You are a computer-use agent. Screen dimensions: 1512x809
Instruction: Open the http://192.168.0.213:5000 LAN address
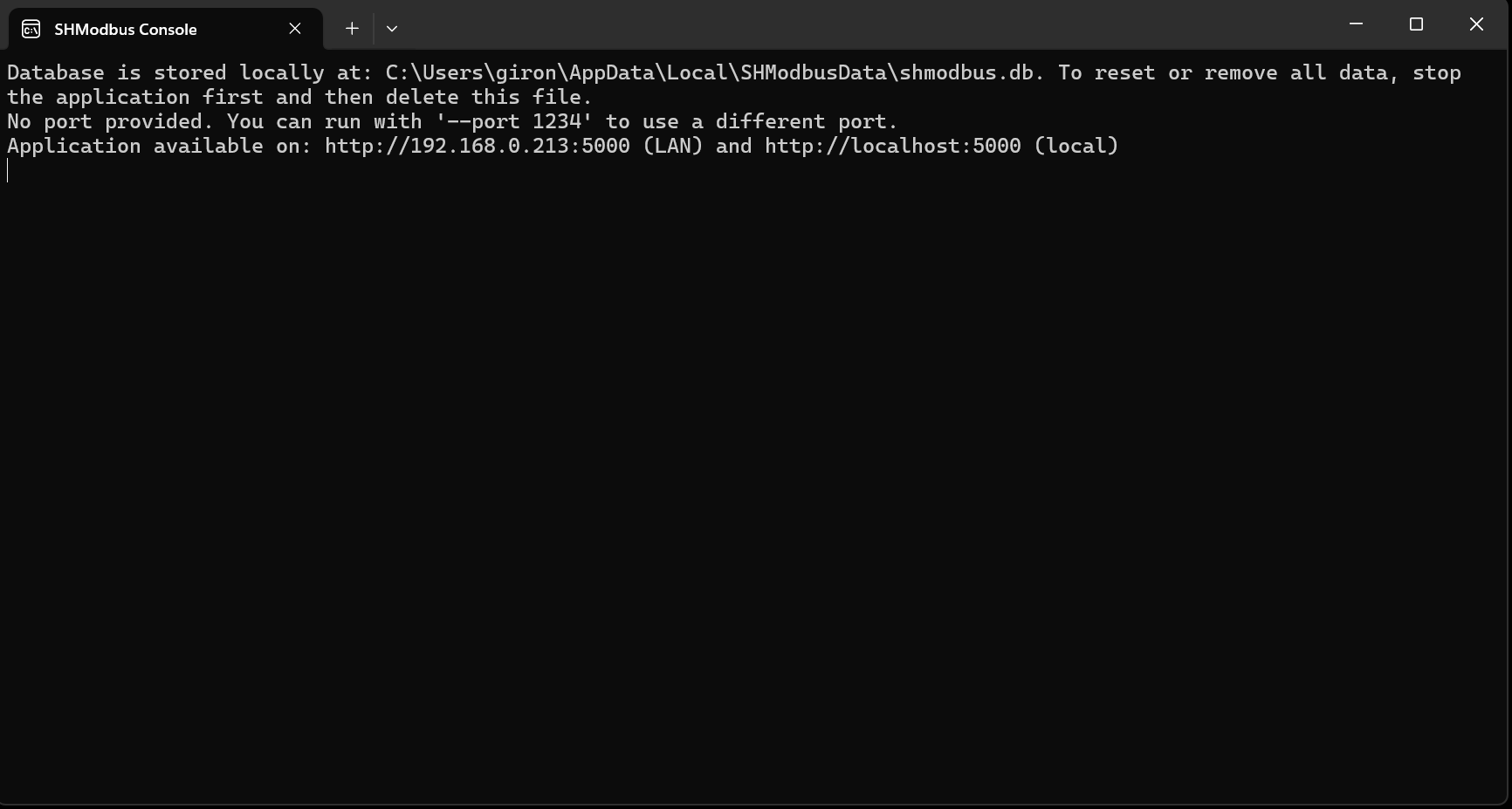click(x=477, y=146)
